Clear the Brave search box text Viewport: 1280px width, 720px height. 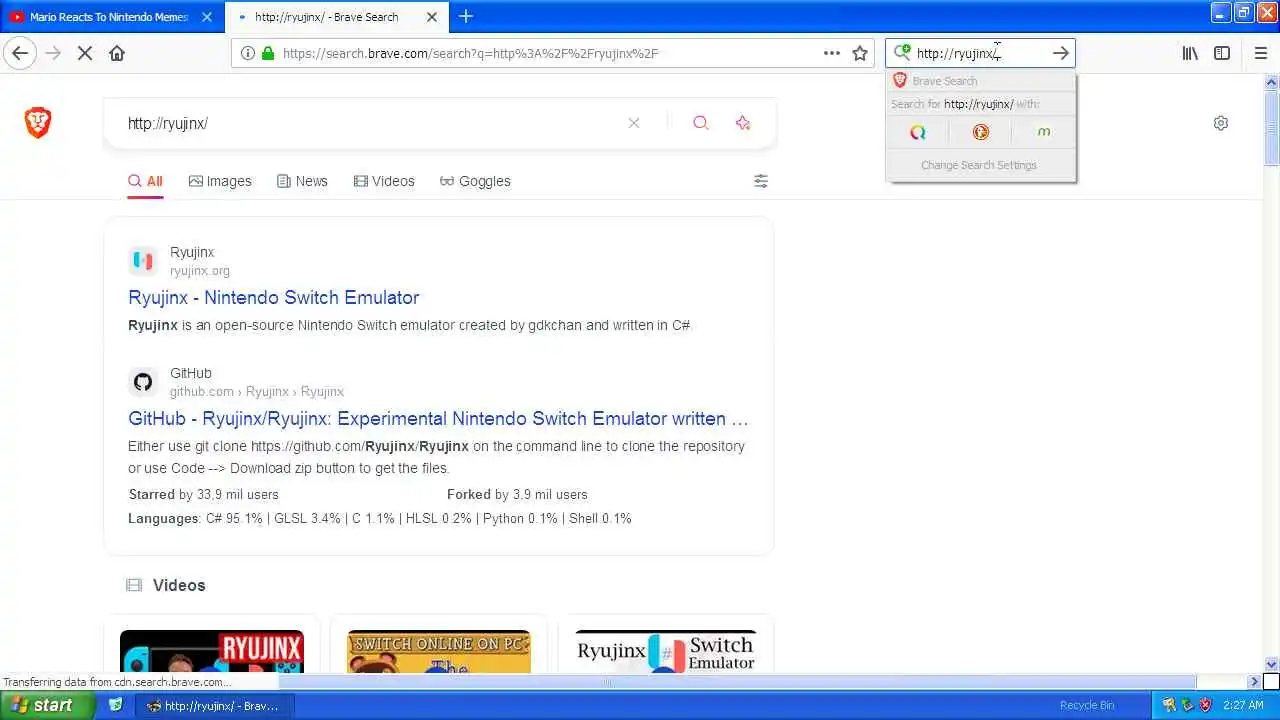(x=634, y=123)
